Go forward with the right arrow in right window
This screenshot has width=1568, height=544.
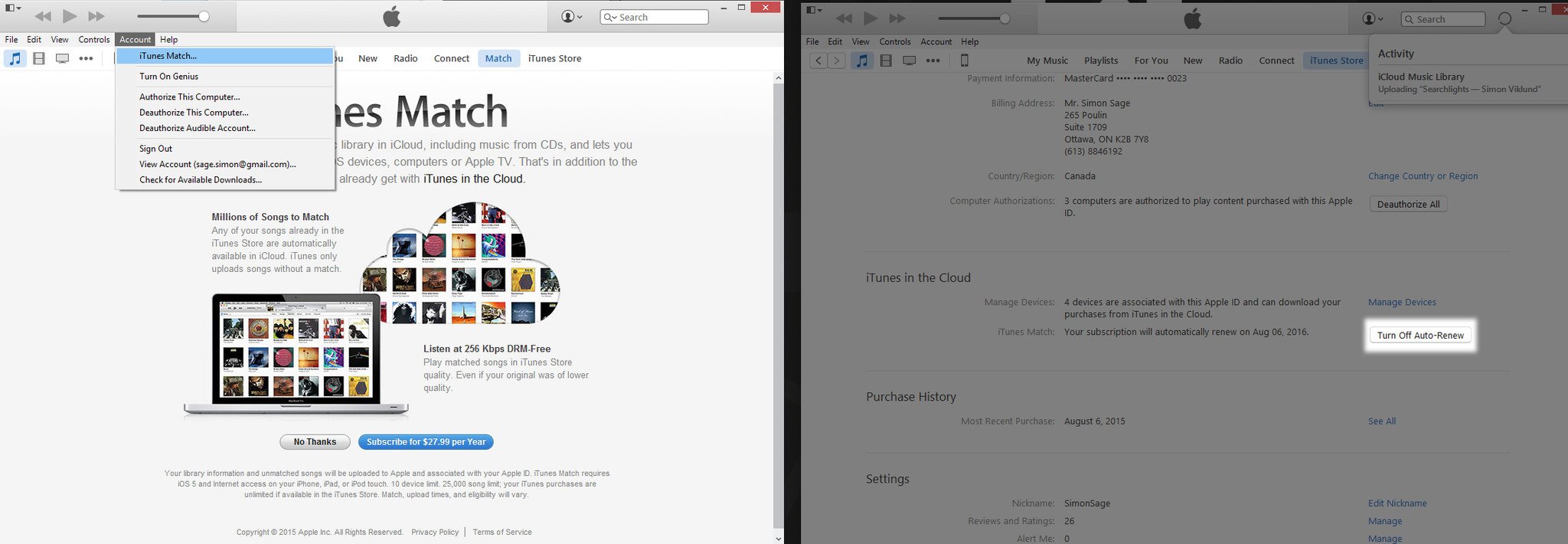pos(836,61)
